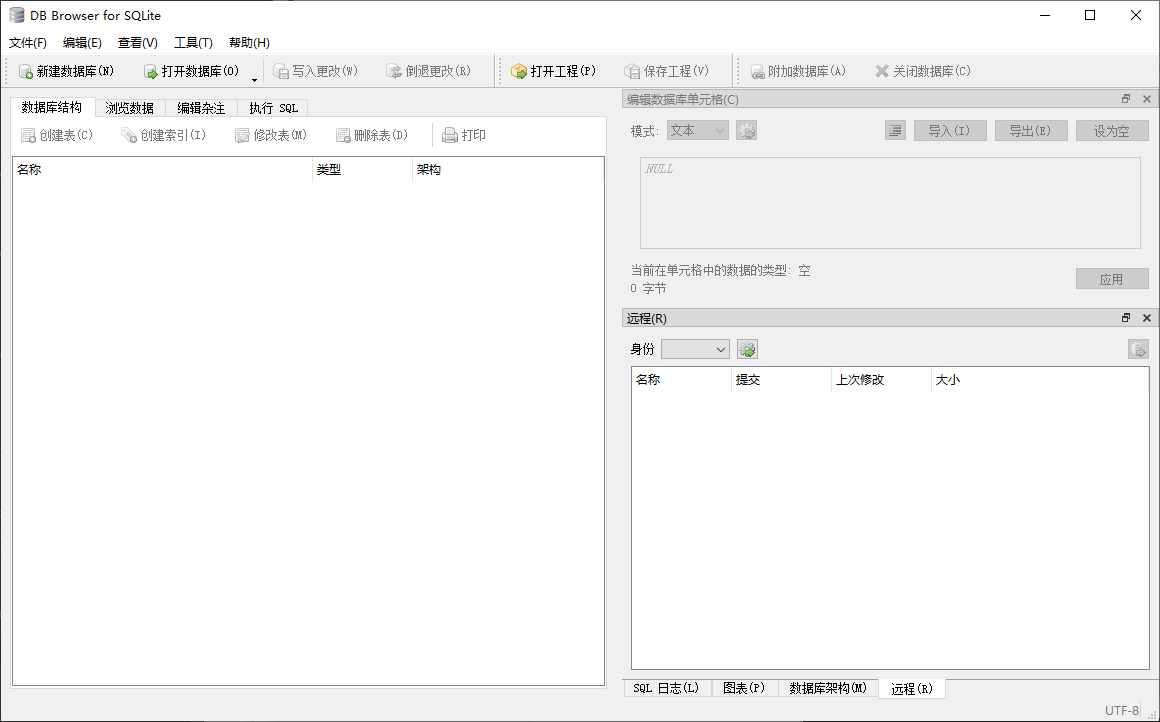This screenshot has height=722, width=1160.
Task: Open the 身份 identity dropdown
Action: click(x=695, y=349)
